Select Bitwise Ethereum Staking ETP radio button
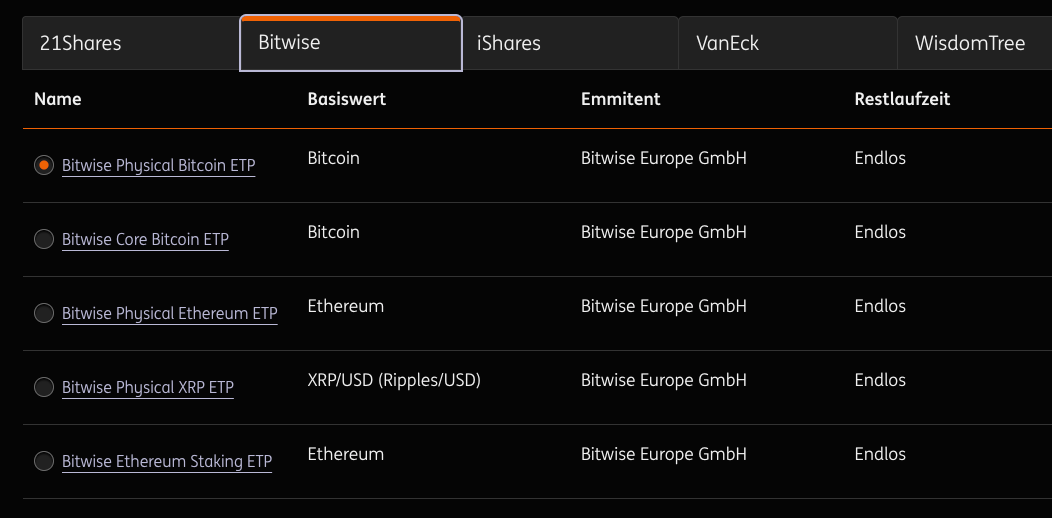The image size is (1052, 518). pyautogui.click(x=44, y=461)
